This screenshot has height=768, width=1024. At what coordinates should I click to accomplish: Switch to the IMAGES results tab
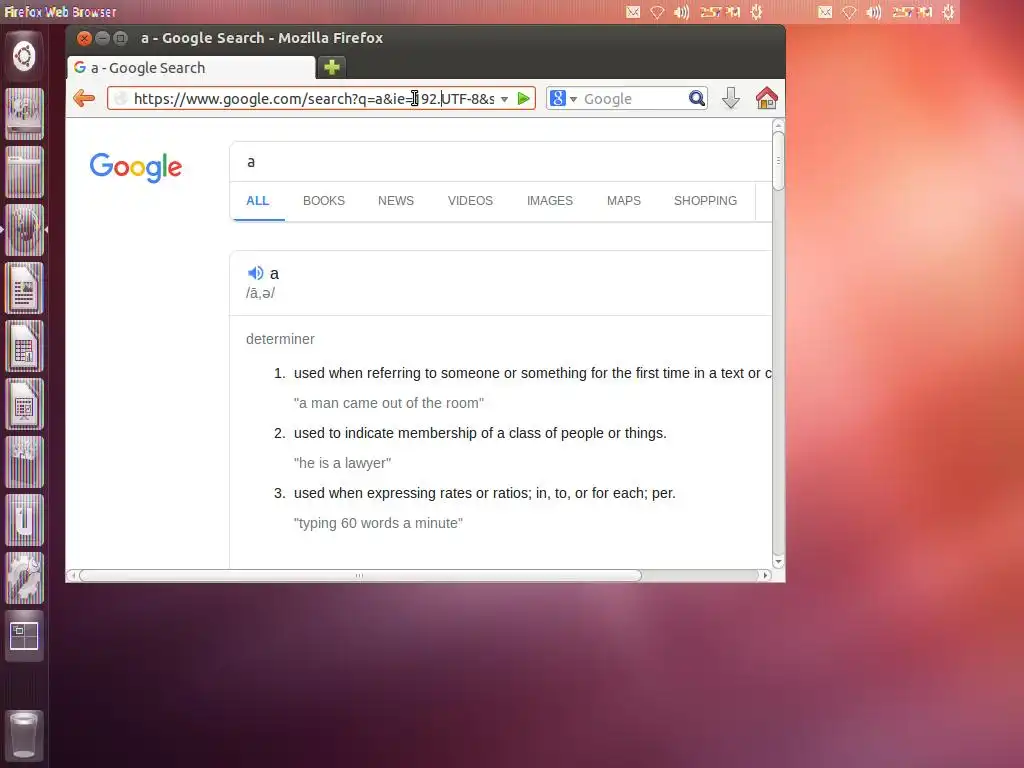(550, 200)
